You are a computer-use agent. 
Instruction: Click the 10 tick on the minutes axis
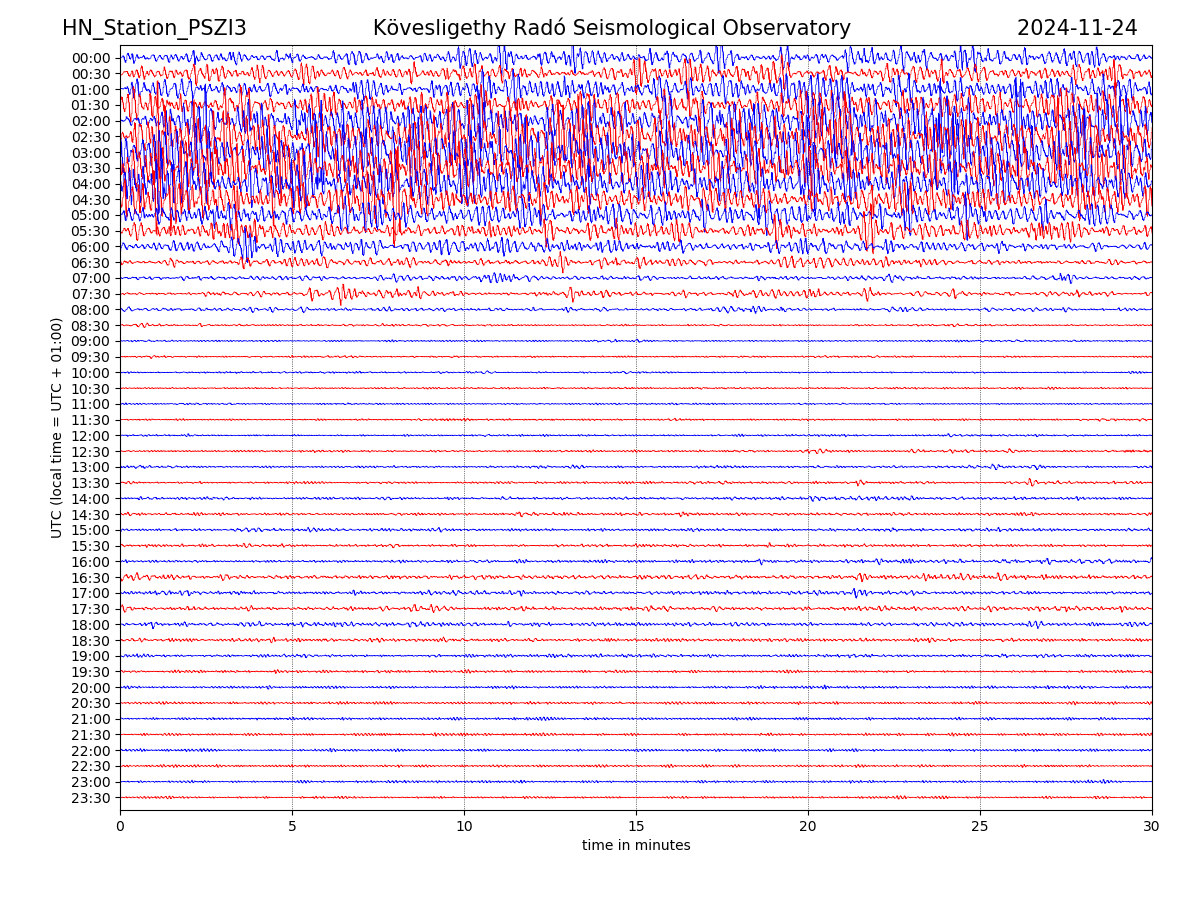[x=464, y=827]
